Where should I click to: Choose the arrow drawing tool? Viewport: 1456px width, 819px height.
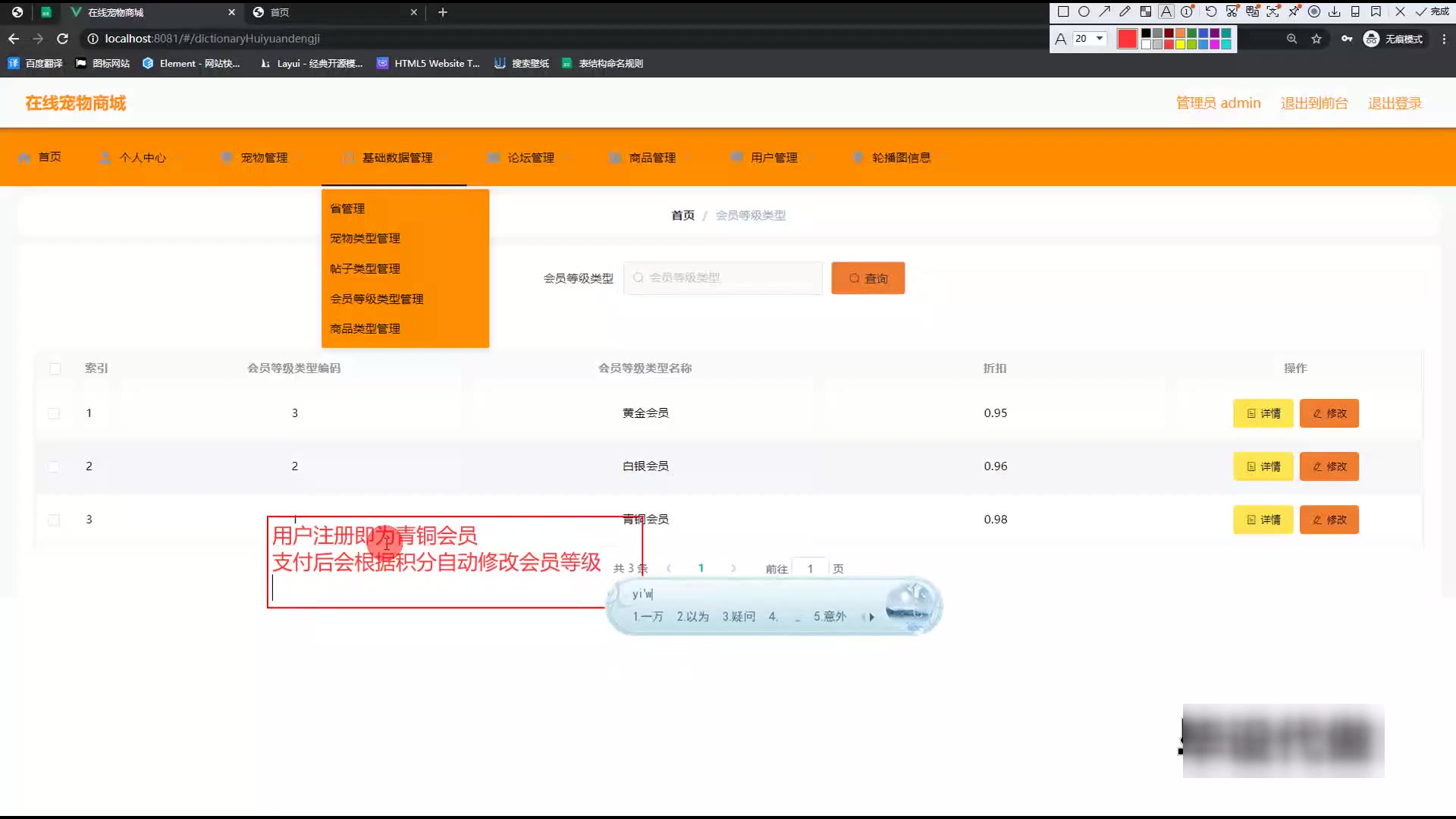tap(1104, 11)
